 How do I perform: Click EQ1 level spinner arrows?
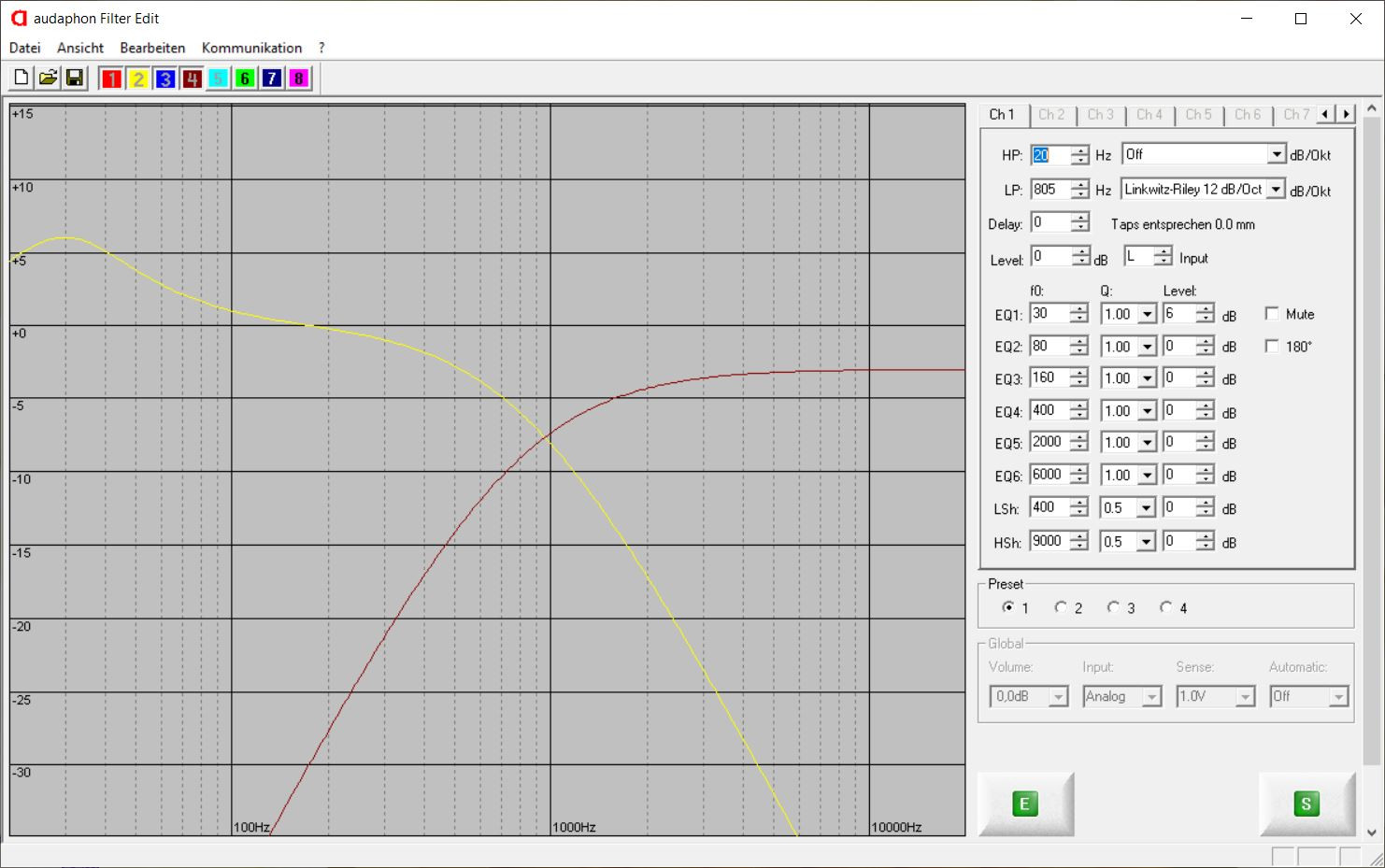[1206, 315]
